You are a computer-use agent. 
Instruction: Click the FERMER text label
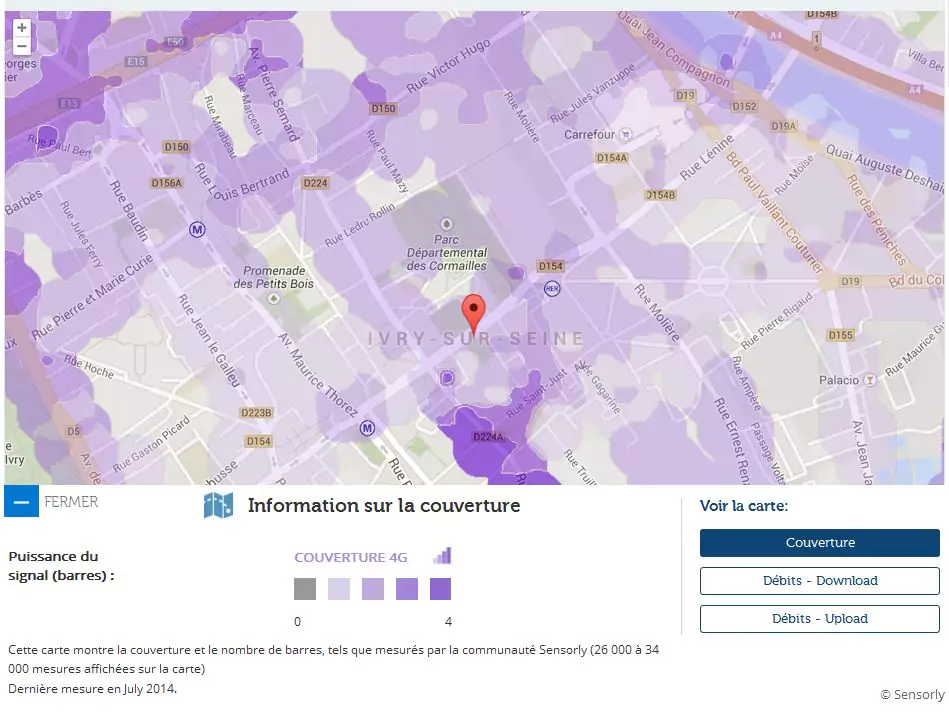(71, 502)
